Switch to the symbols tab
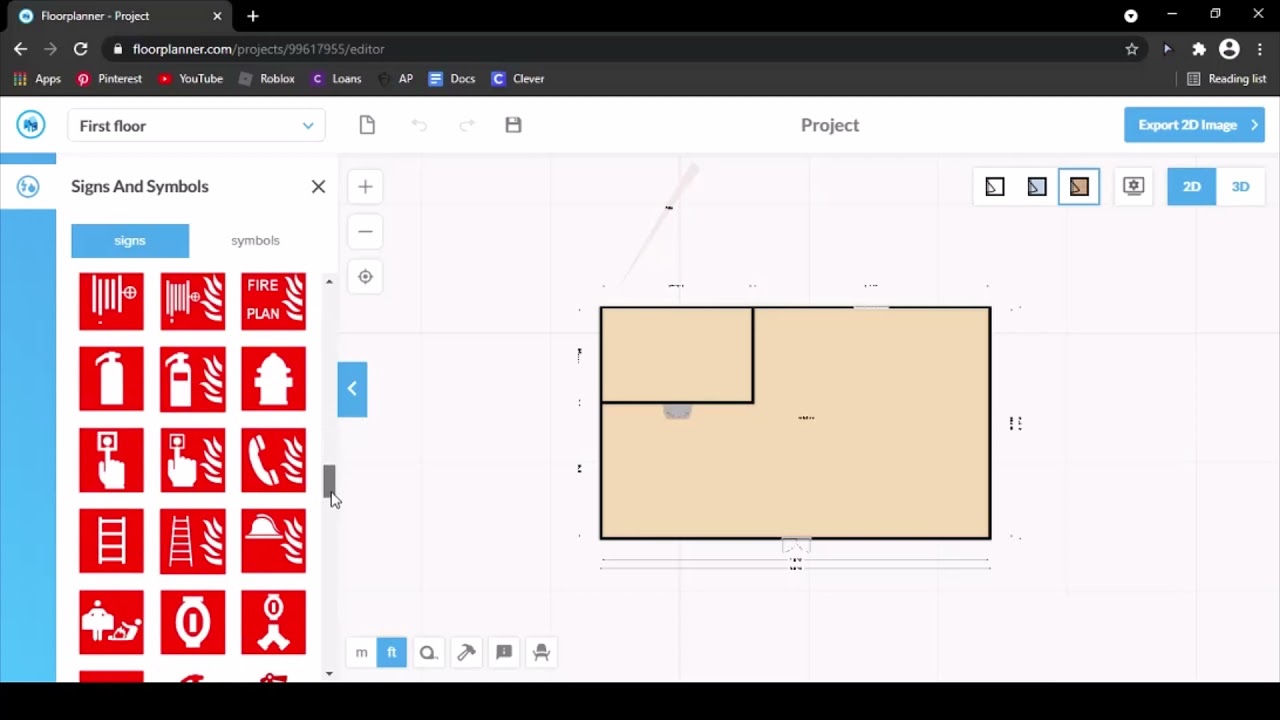This screenshot has width=1280, height=720. click(255, 241)
